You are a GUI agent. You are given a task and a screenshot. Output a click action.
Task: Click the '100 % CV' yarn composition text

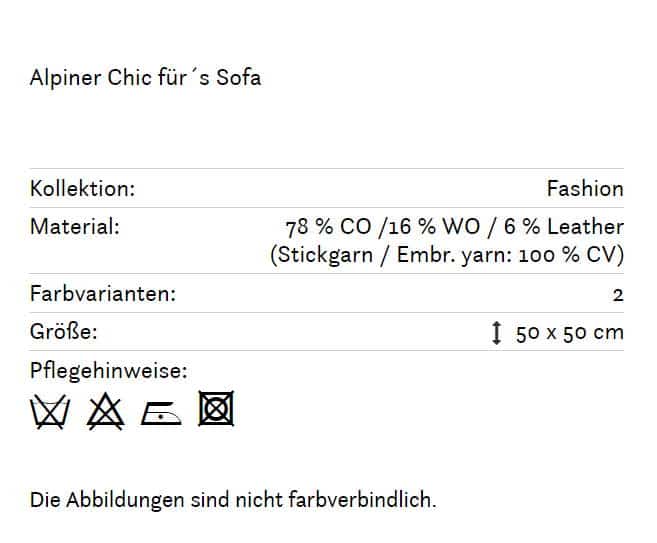click(x=571, y=255)
